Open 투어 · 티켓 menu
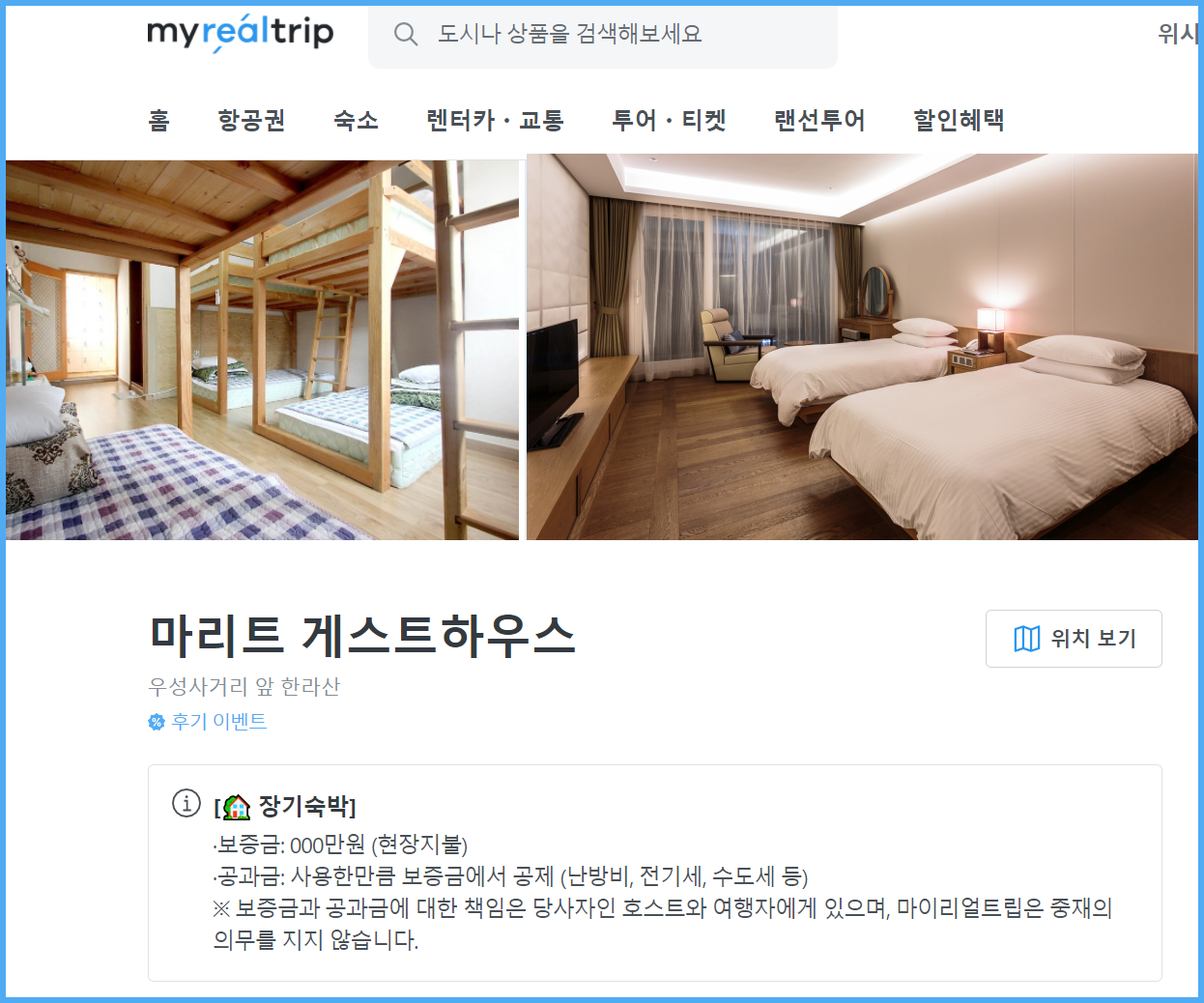1204x1003 pixels. click(669, 121)
